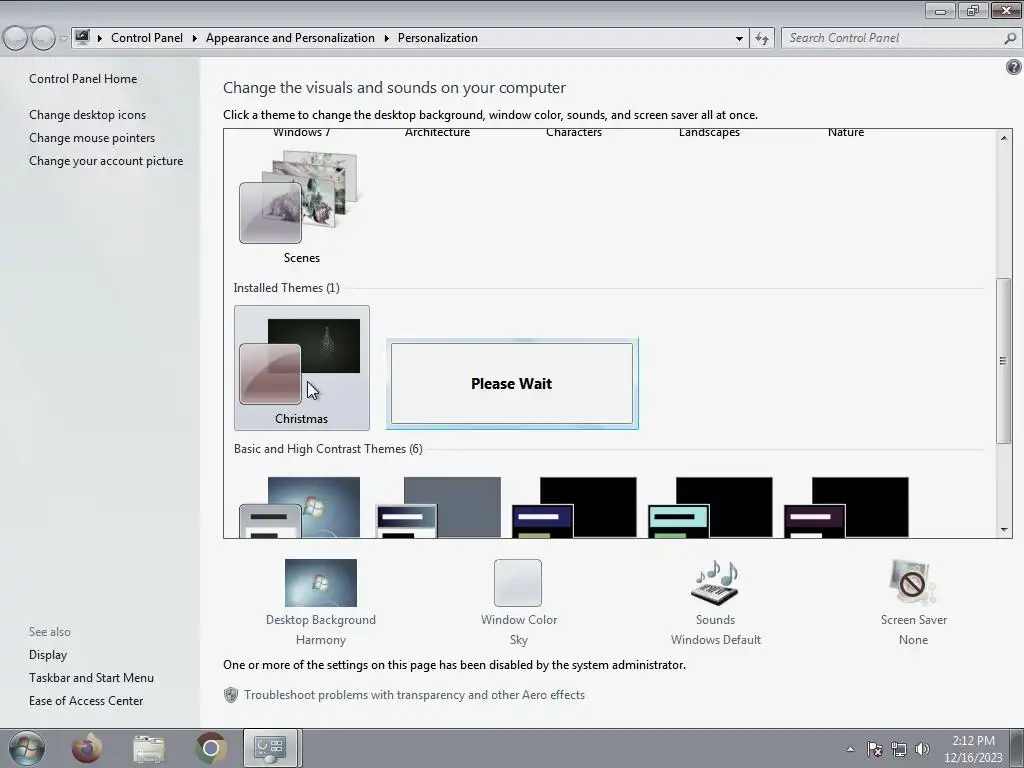The width and height of the screenshot is (1024, 768).
Task: Open Google Chrome from the taskbar
Action: (x=210, y=748)
